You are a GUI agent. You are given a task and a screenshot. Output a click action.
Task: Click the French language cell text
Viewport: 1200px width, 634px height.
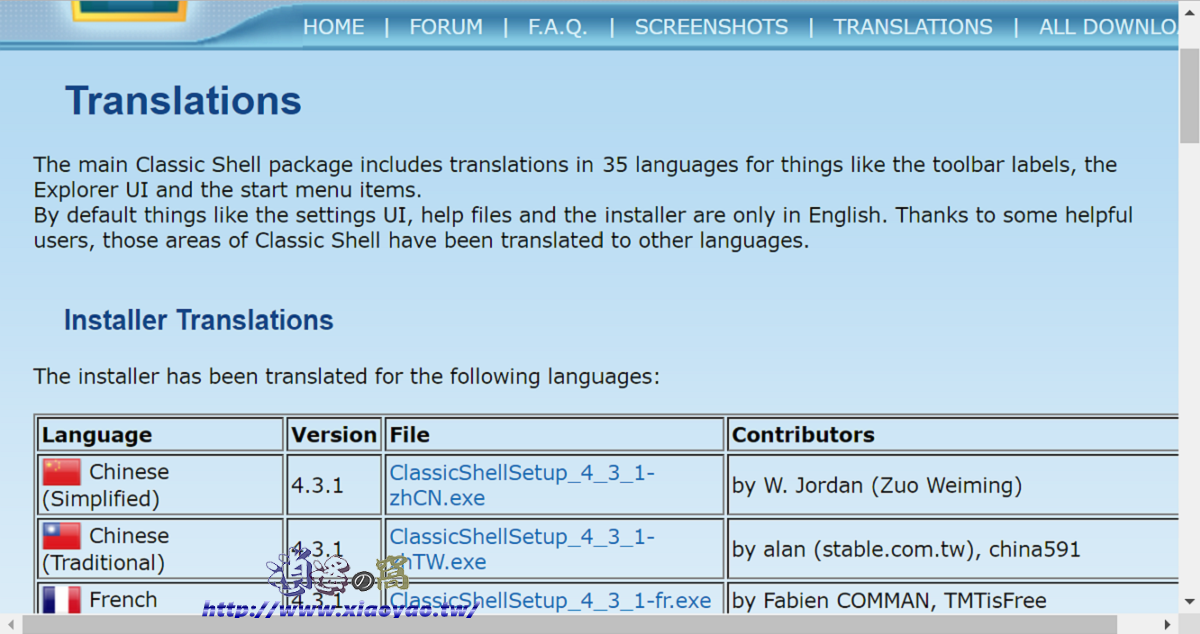123,600
